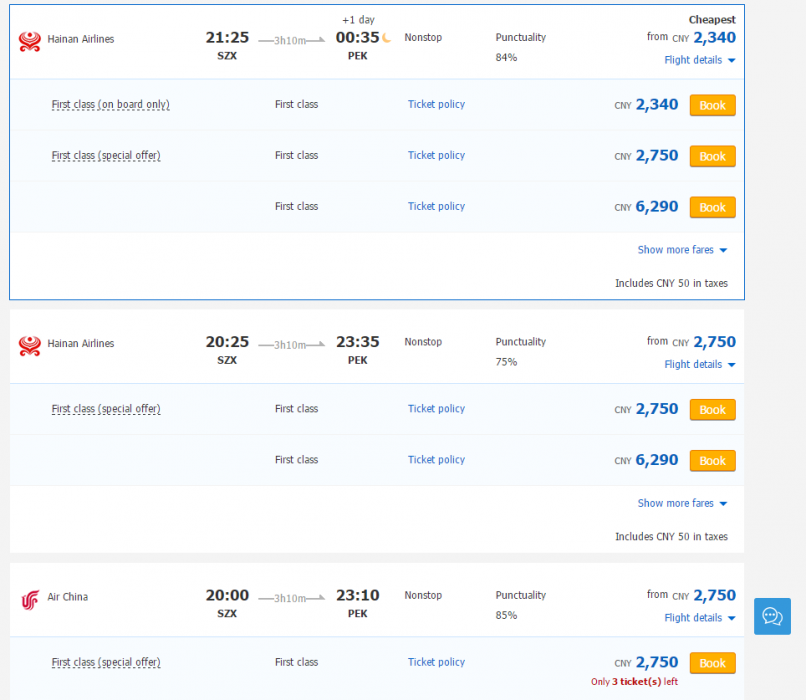Expand Flight details for the 21:25 flight
Viewport: 806px width, 700px height.
point(699,60)
